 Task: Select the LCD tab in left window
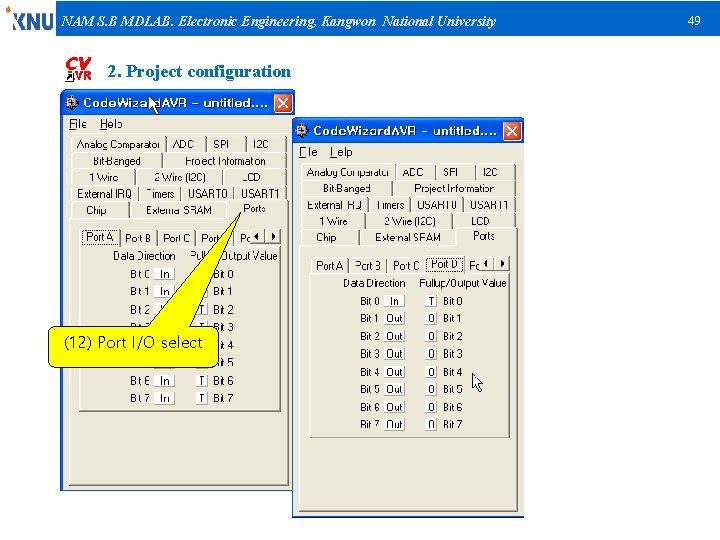point(252,177)
